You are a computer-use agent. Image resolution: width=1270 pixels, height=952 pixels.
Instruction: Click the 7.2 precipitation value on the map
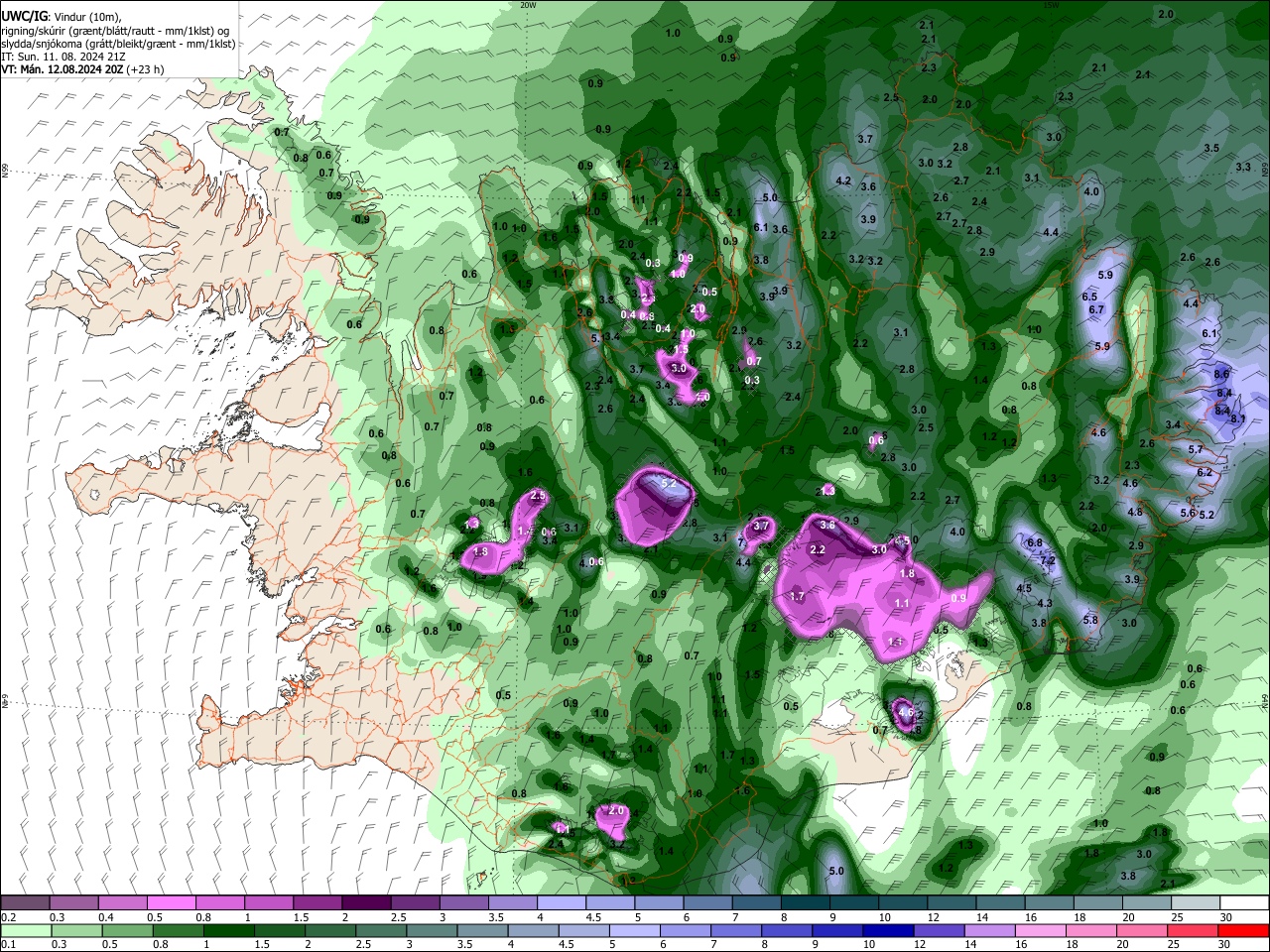1047,560
